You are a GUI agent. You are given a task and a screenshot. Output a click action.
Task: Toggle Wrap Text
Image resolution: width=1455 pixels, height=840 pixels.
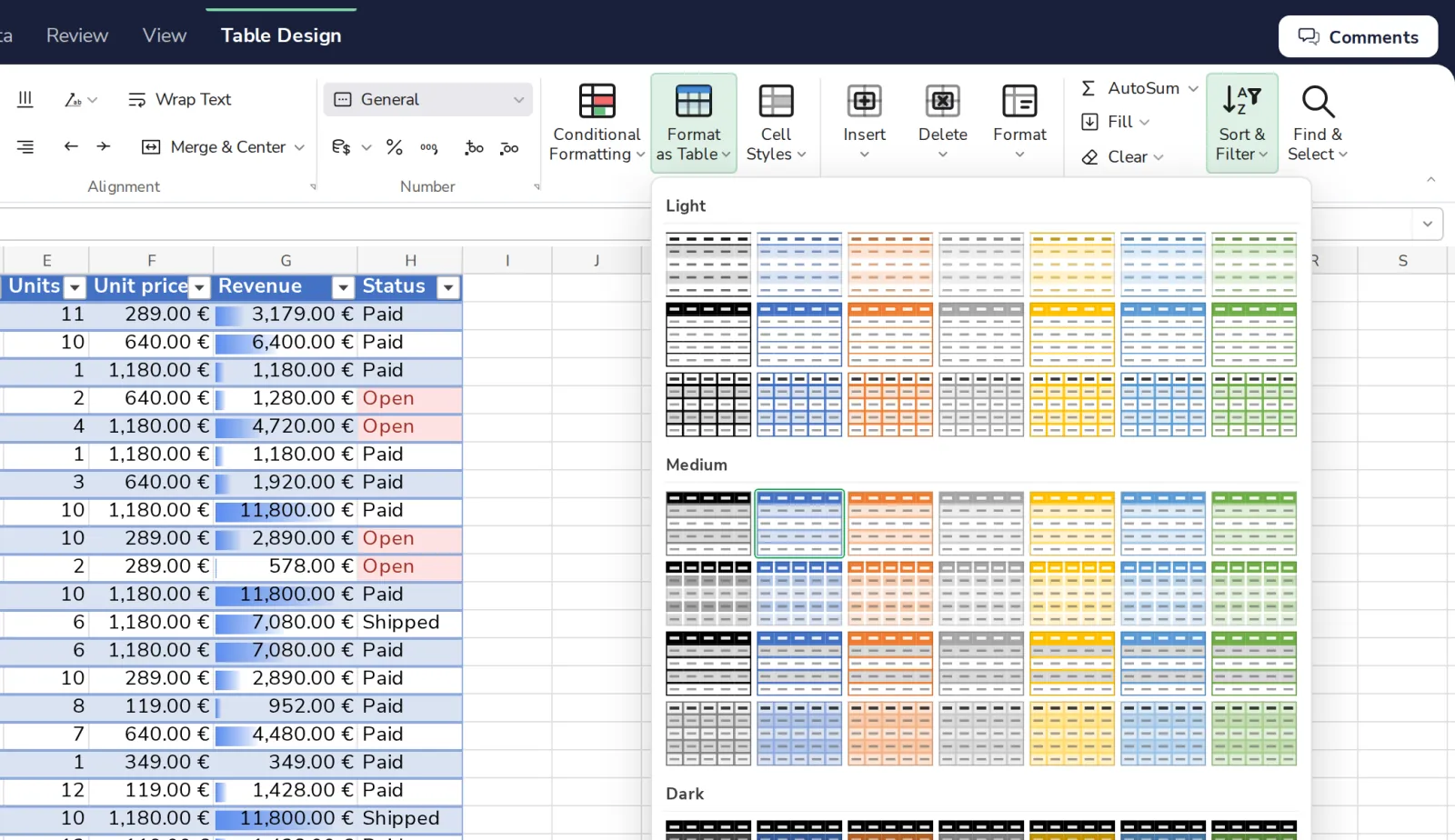pos(180,99)
